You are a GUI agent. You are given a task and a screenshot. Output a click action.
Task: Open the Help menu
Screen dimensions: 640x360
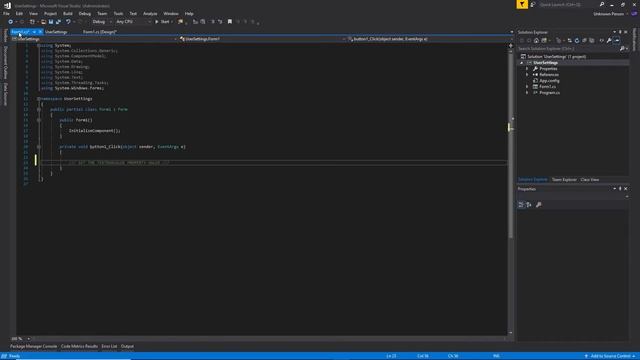pyautogui.click(x=189, y=13)
